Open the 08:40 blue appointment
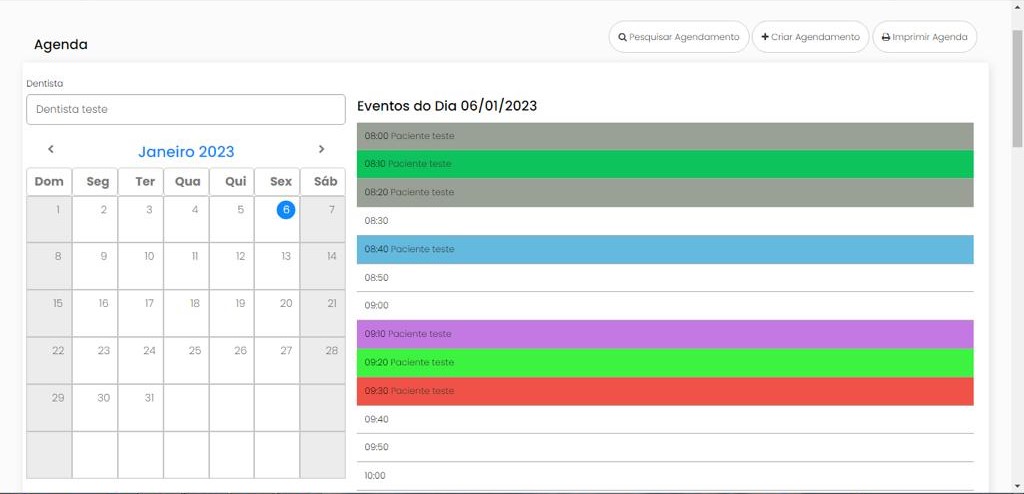 664,249
